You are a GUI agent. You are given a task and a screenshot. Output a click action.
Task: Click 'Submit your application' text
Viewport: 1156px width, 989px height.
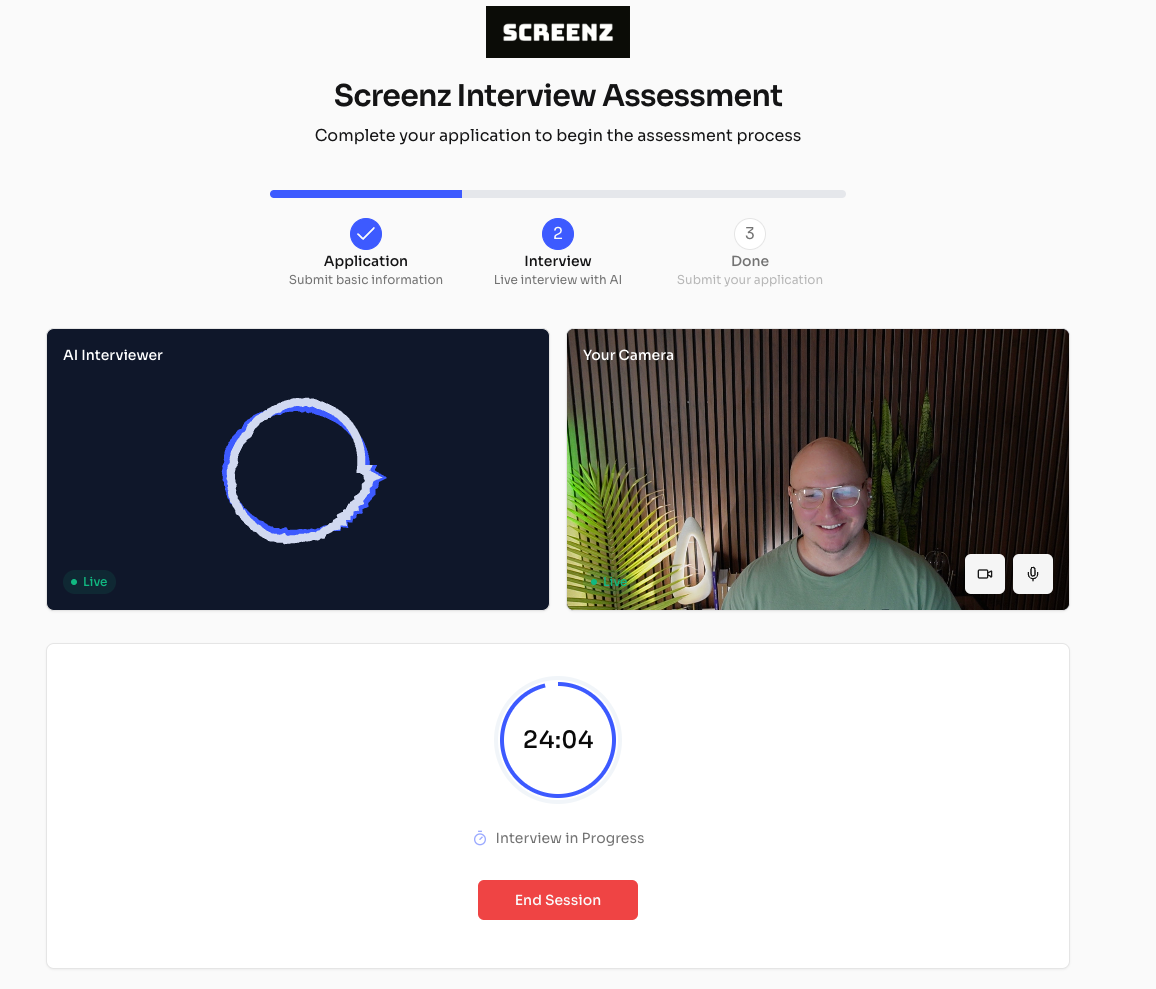[x=750, y=280]
